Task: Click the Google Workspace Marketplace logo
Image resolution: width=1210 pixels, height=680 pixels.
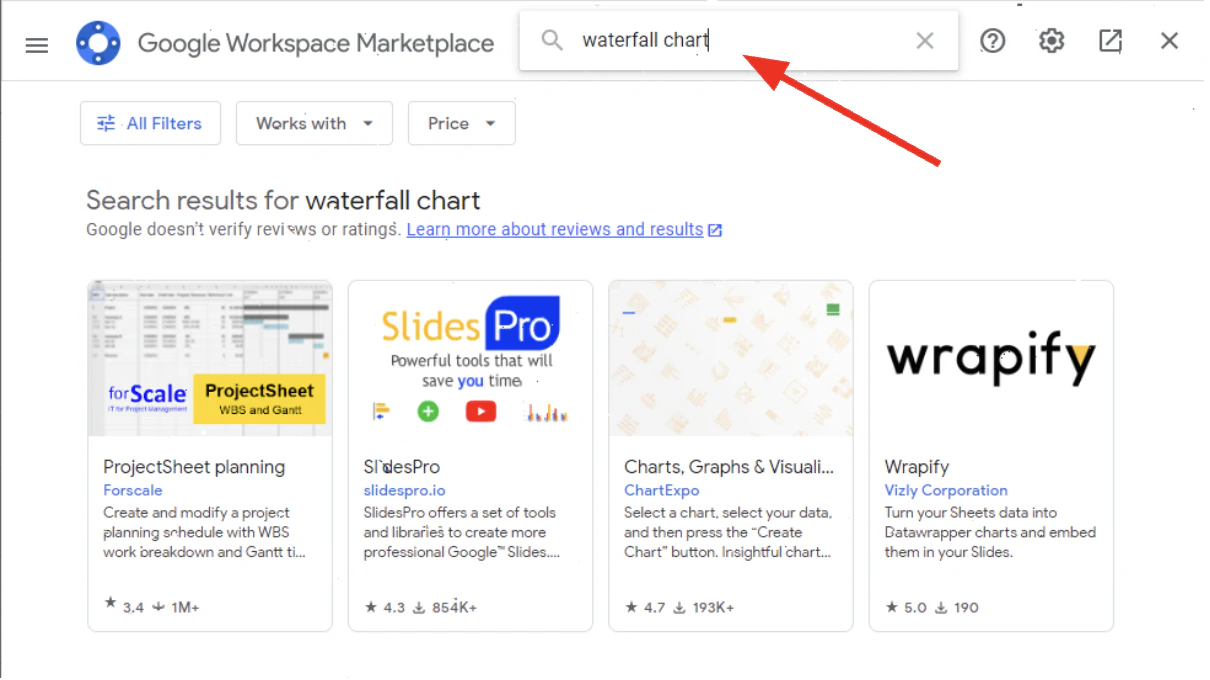Action: click(x=98, y=43)
